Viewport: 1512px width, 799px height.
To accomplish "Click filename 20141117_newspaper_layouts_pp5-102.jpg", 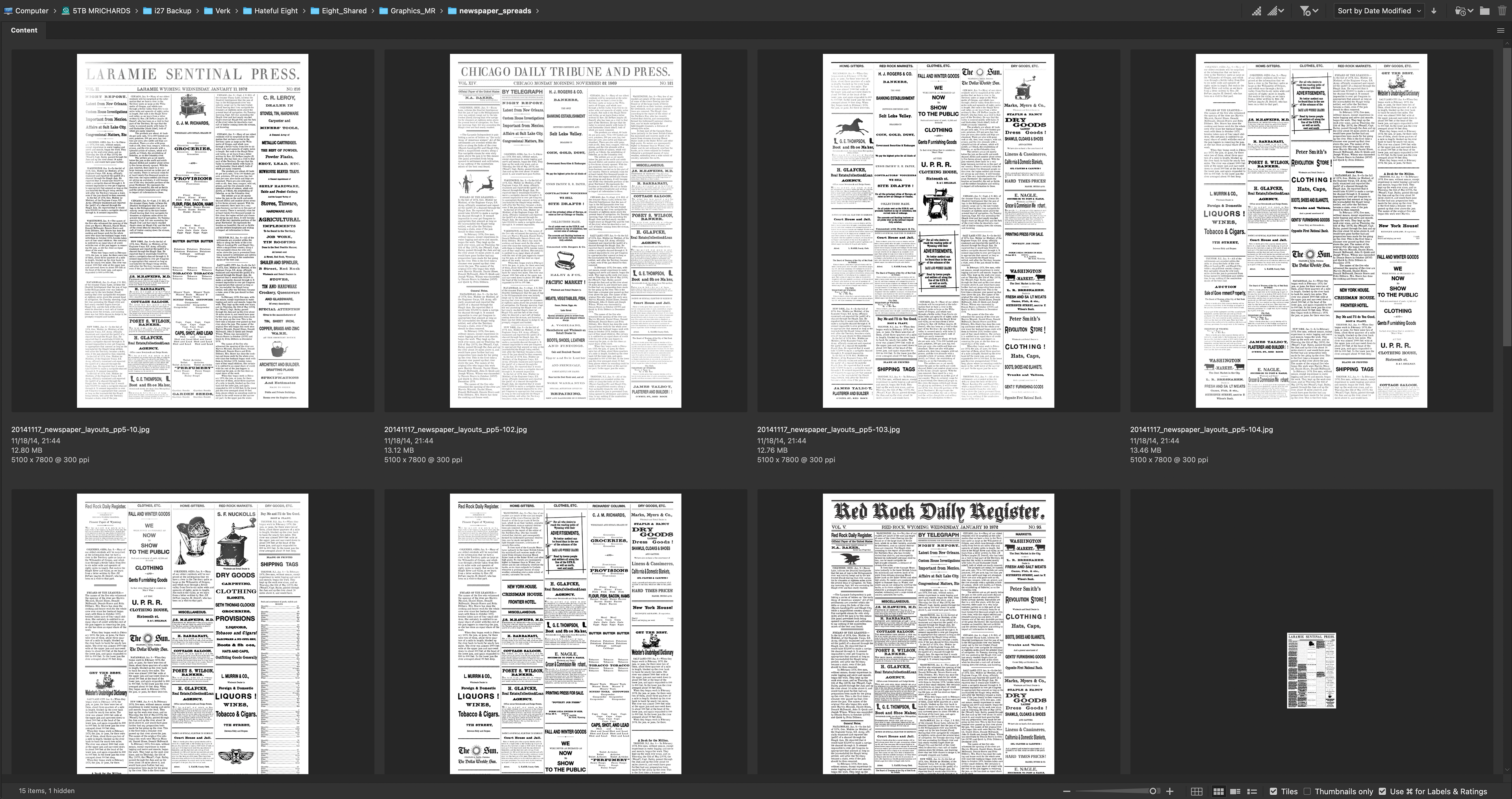I will pyautogui.click(x=456, y=429).
